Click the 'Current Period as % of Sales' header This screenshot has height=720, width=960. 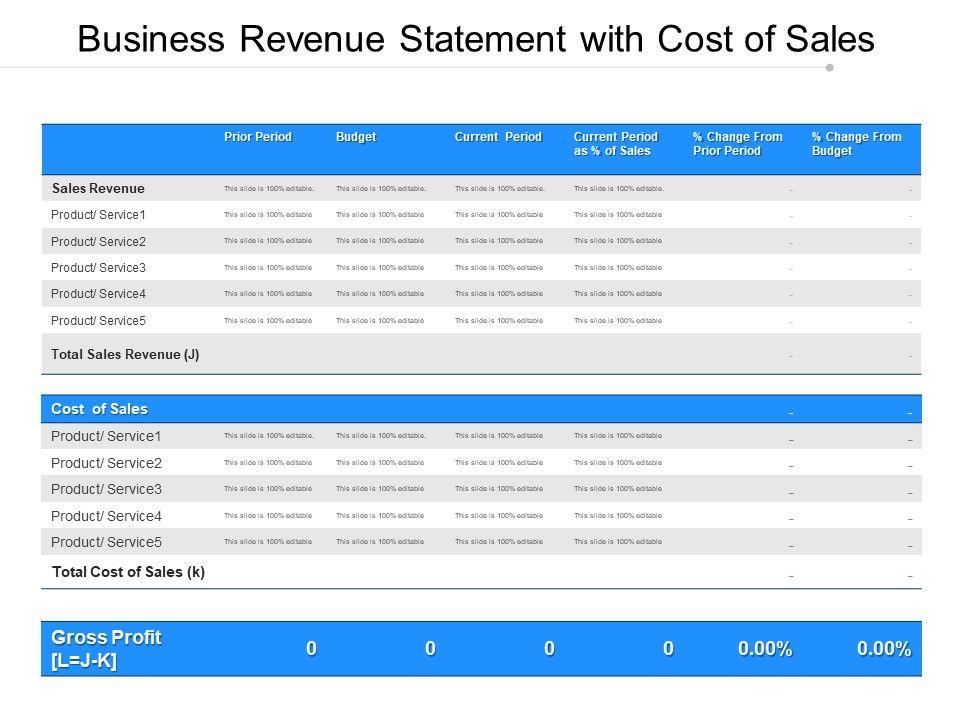point(616,144)
